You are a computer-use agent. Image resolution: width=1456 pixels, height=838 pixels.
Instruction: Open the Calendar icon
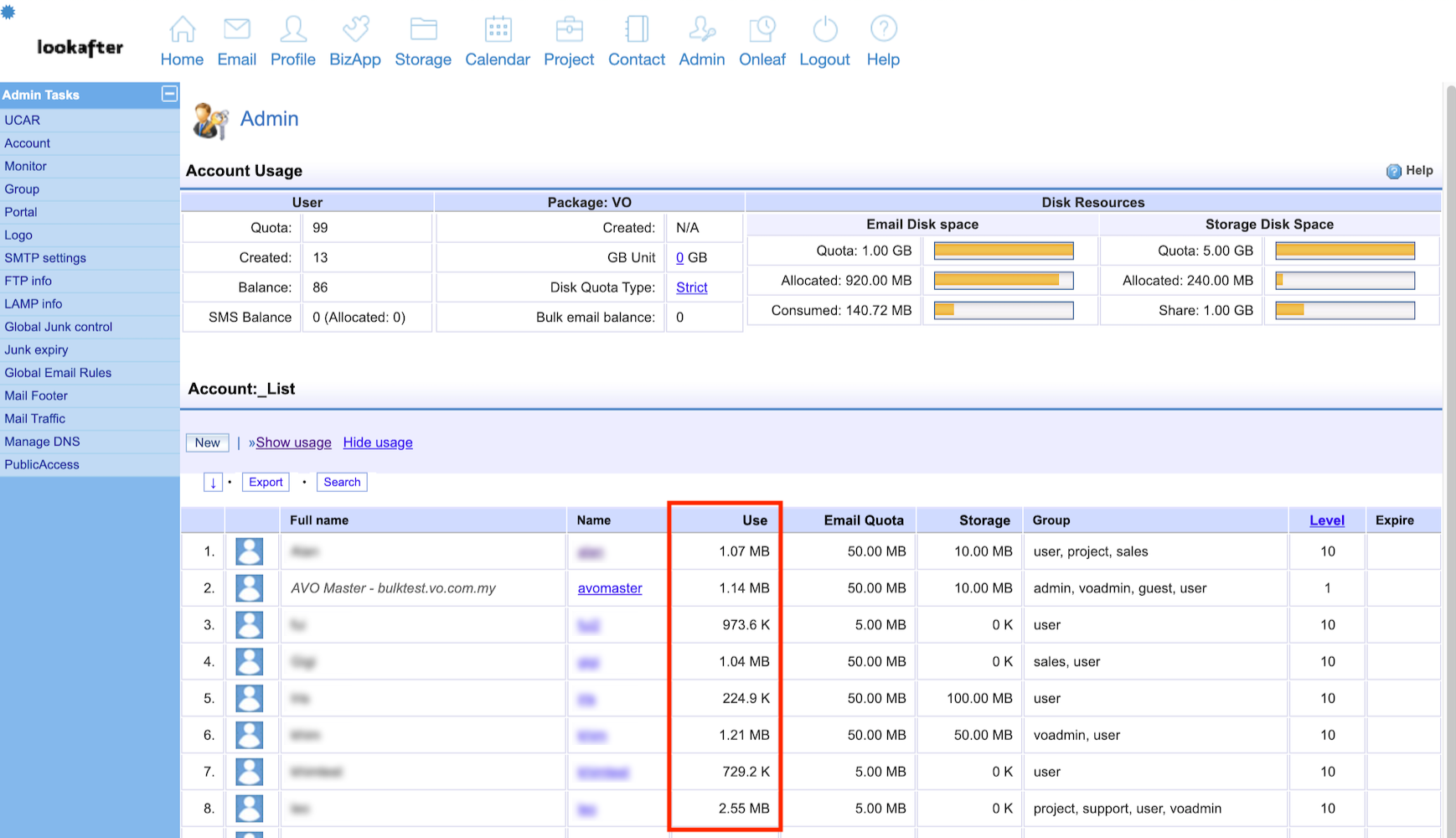(498, 30)
